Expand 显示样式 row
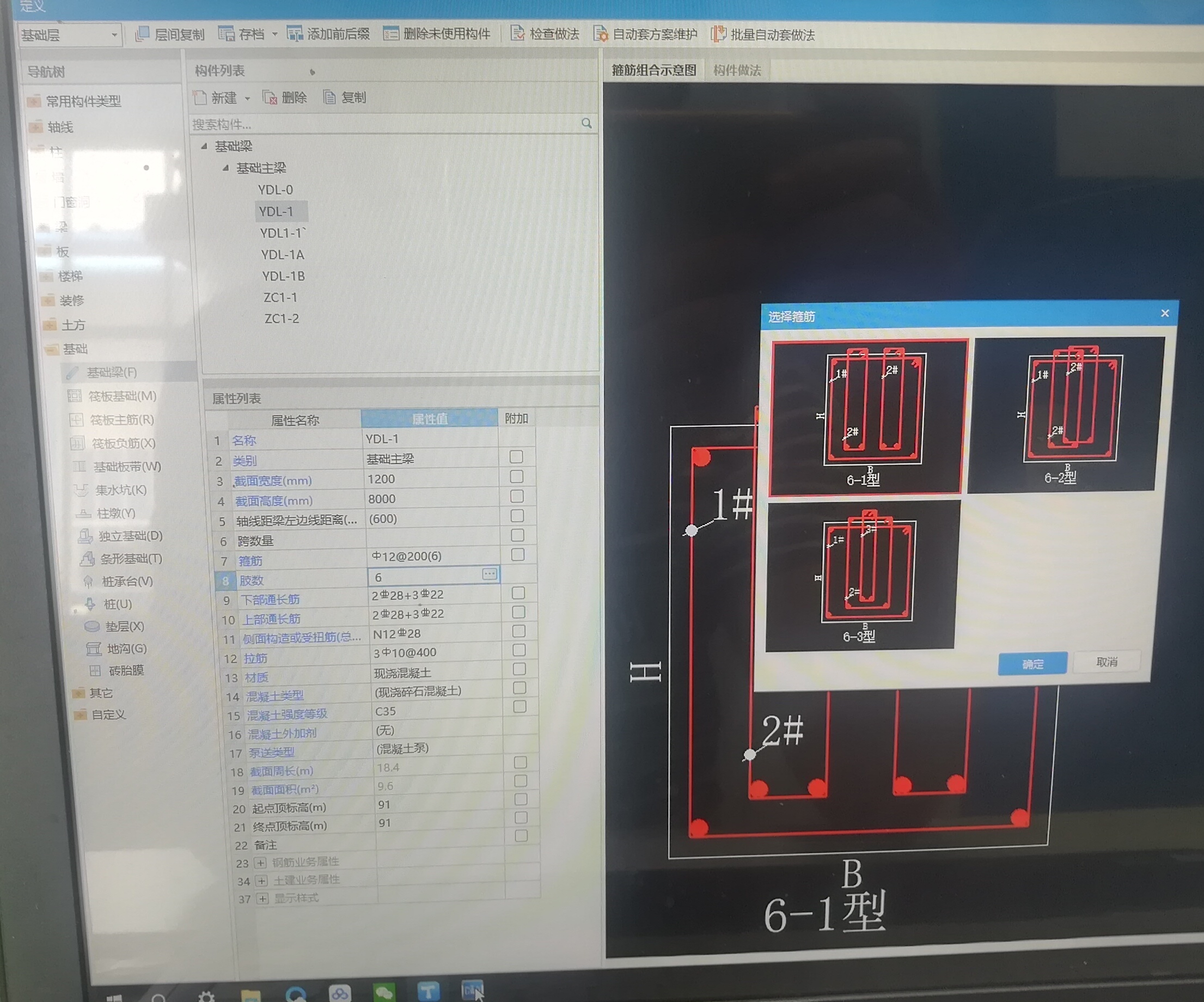 point(262,898)
